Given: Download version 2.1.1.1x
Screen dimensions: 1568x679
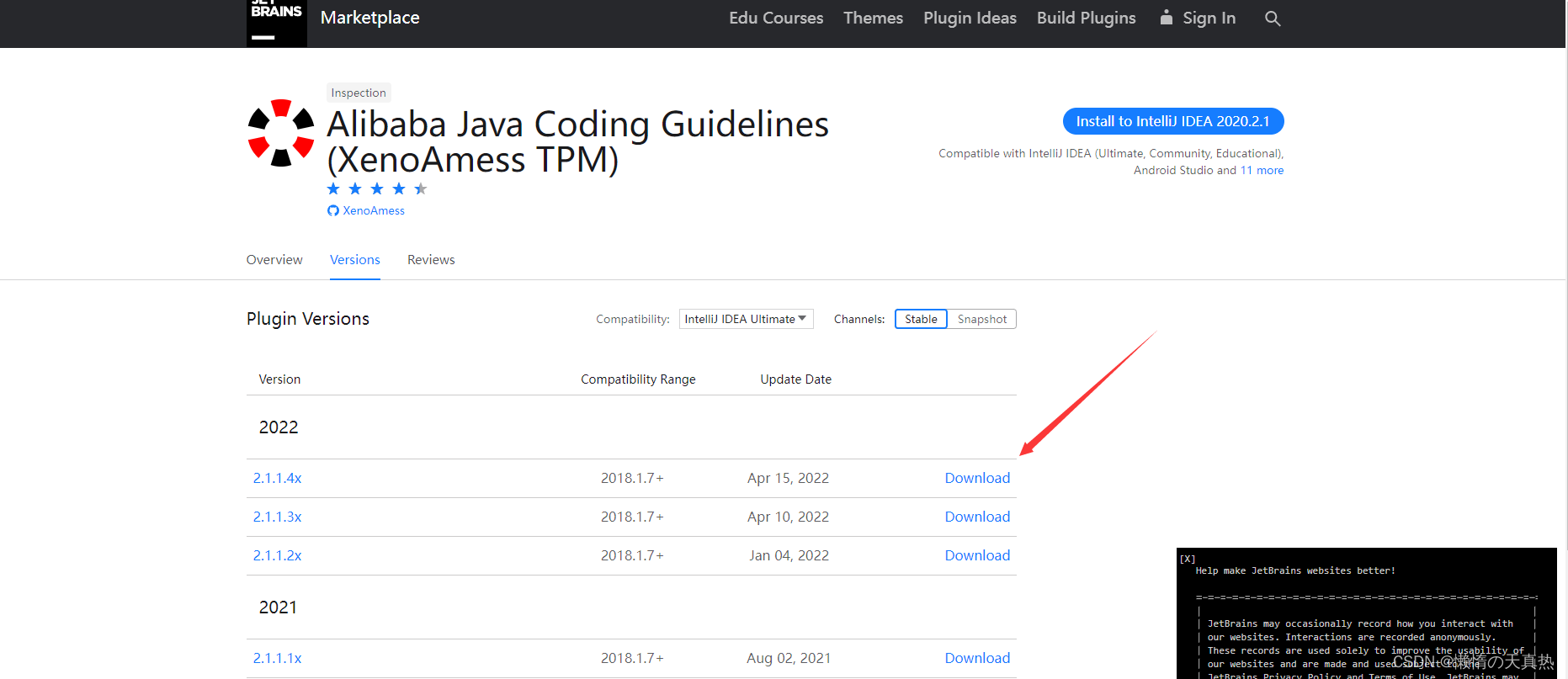Looking at the screenshot, I should coord(977,658).
